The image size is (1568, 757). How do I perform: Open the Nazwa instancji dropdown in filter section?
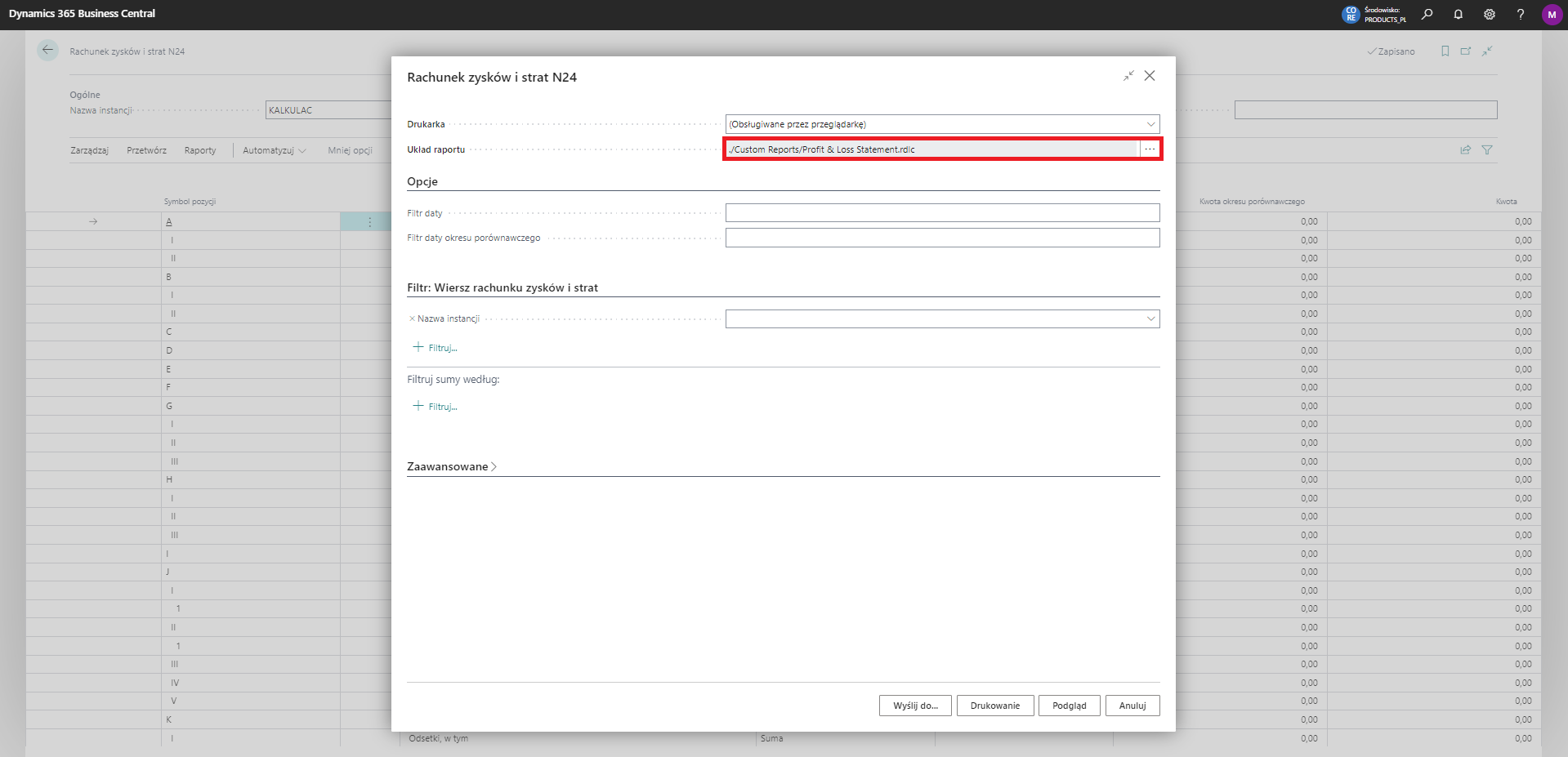(1150, 318)
